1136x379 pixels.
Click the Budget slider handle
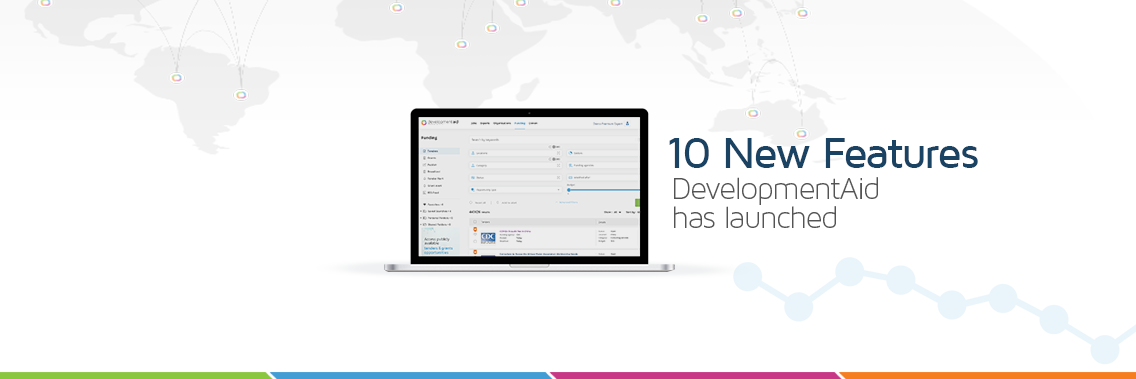point(569,190)
